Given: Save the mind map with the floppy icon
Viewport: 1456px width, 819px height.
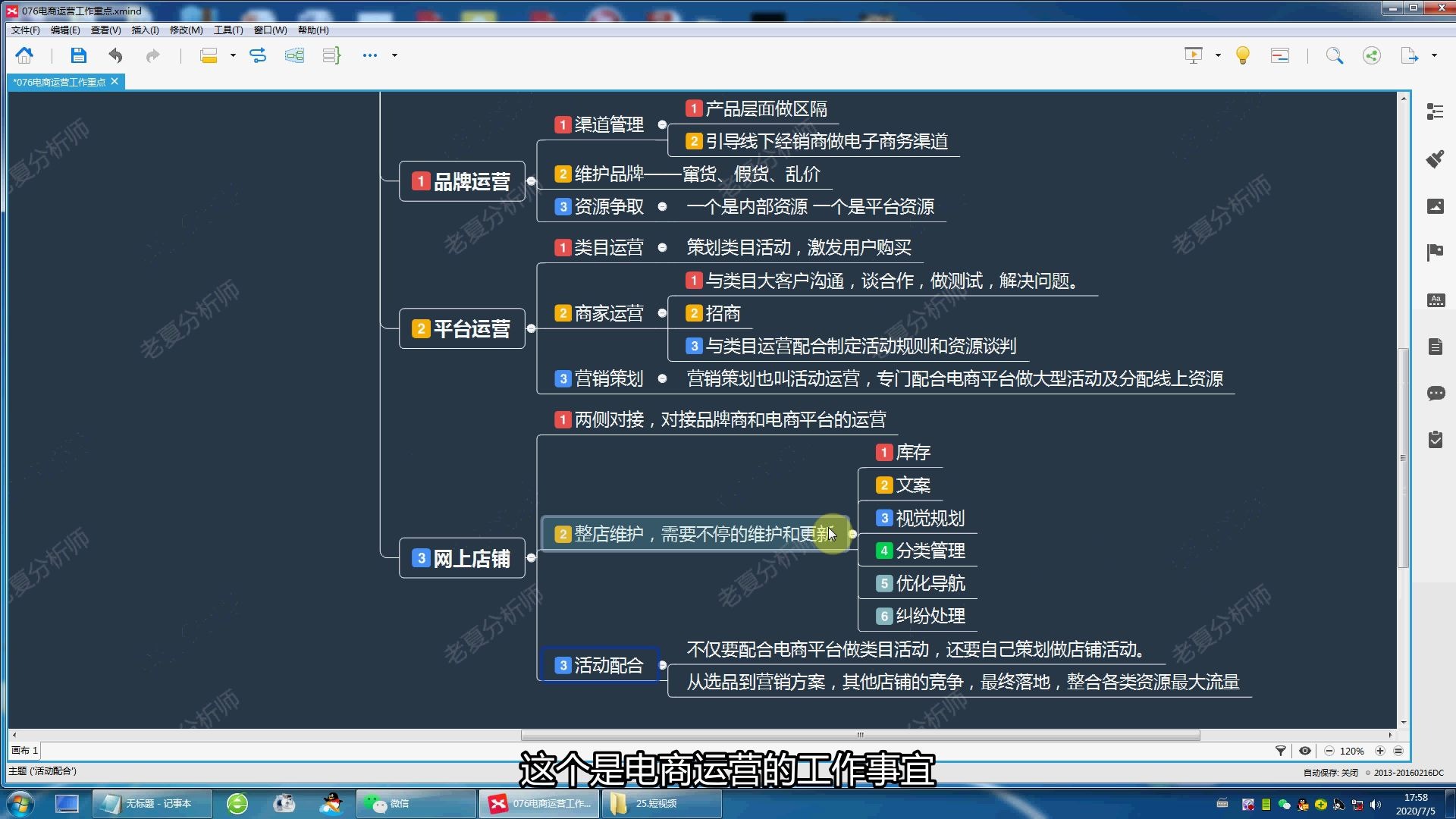Looking at the screenshot, I should point(79,55).
